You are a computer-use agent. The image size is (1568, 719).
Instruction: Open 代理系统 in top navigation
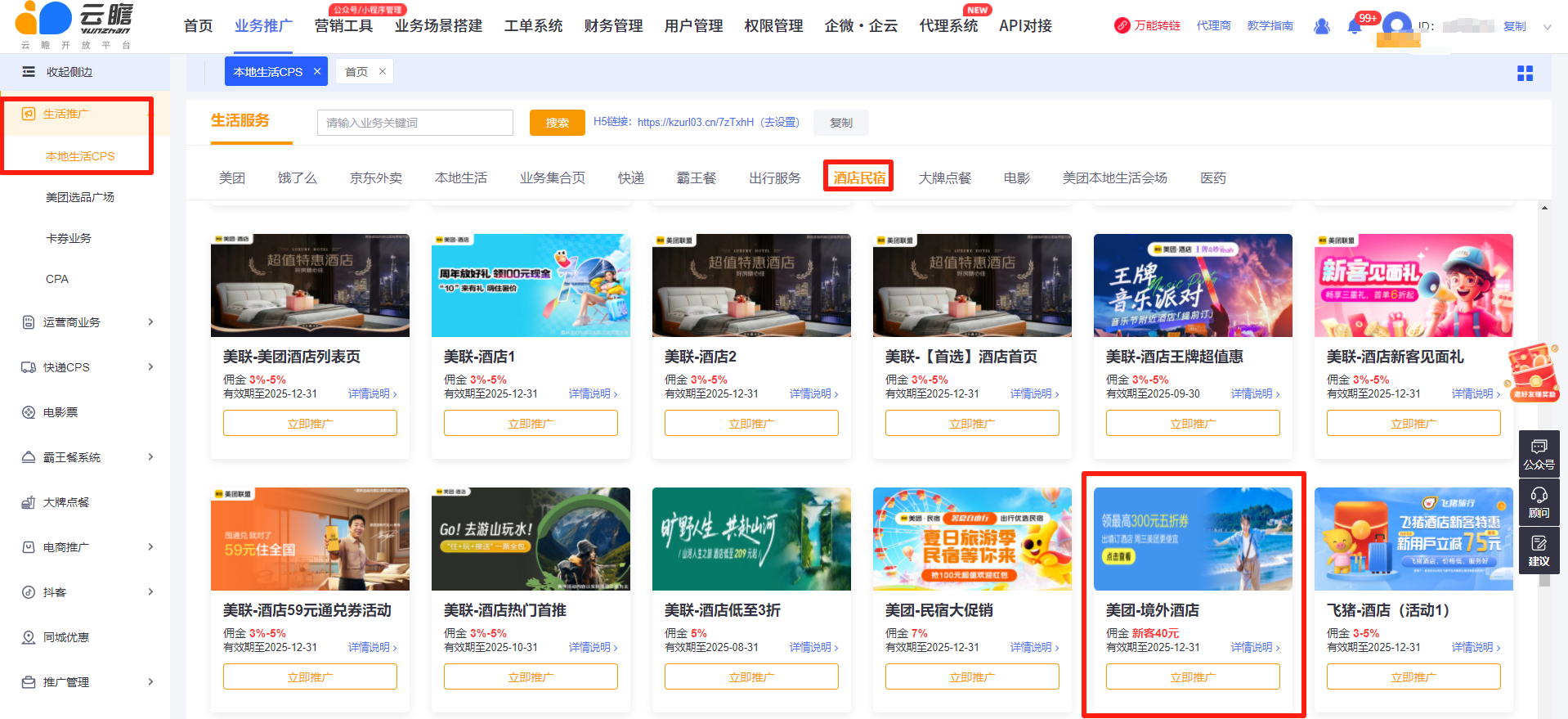click(x=948, y=26)
